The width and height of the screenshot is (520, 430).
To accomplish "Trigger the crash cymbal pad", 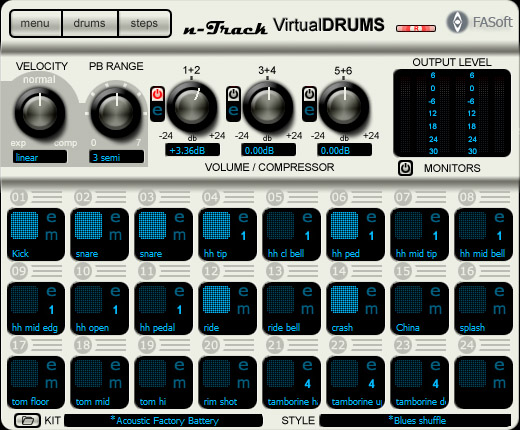I will click(344, 300).
